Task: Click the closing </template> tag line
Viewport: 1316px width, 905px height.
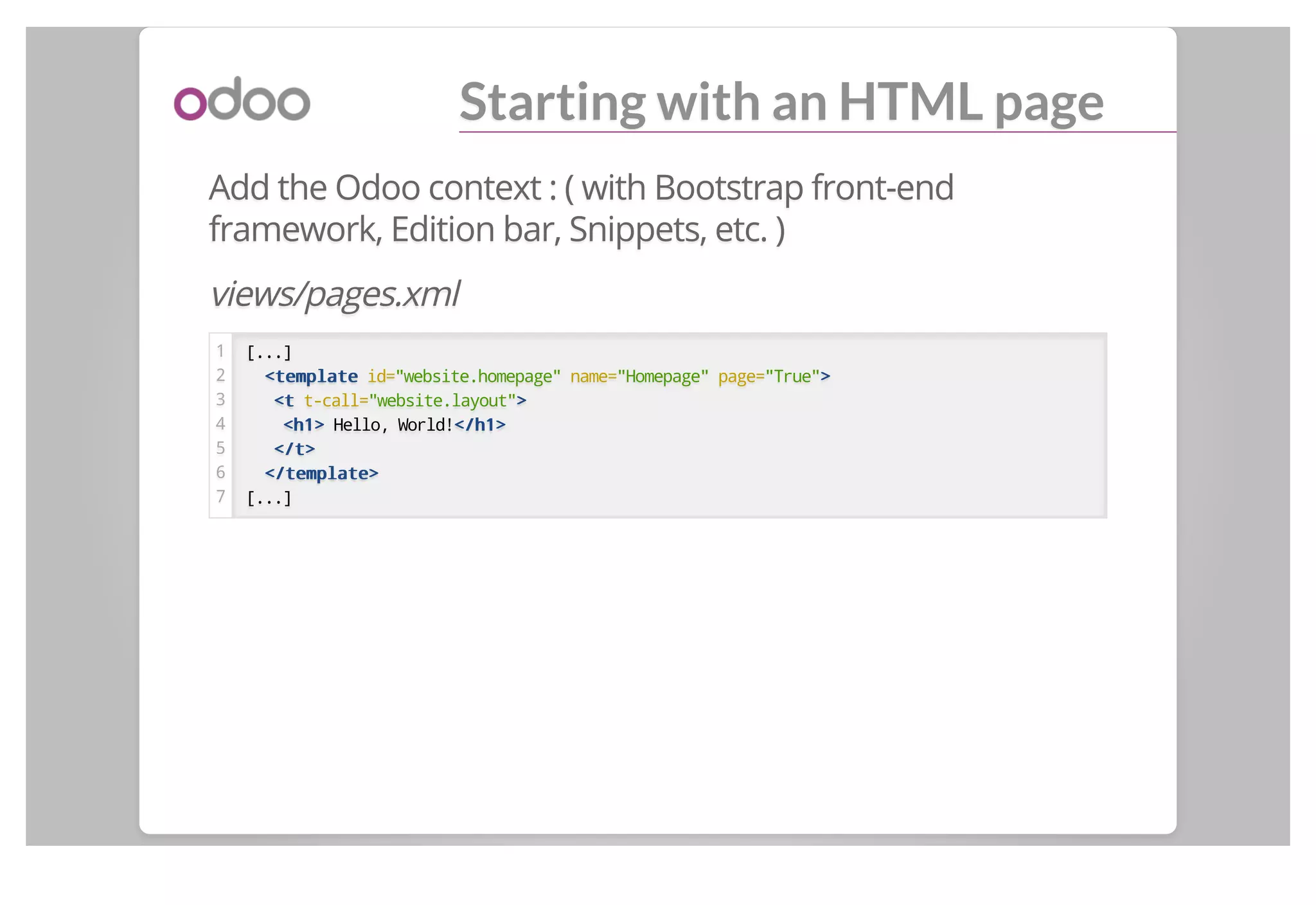Action: point(321,473)
